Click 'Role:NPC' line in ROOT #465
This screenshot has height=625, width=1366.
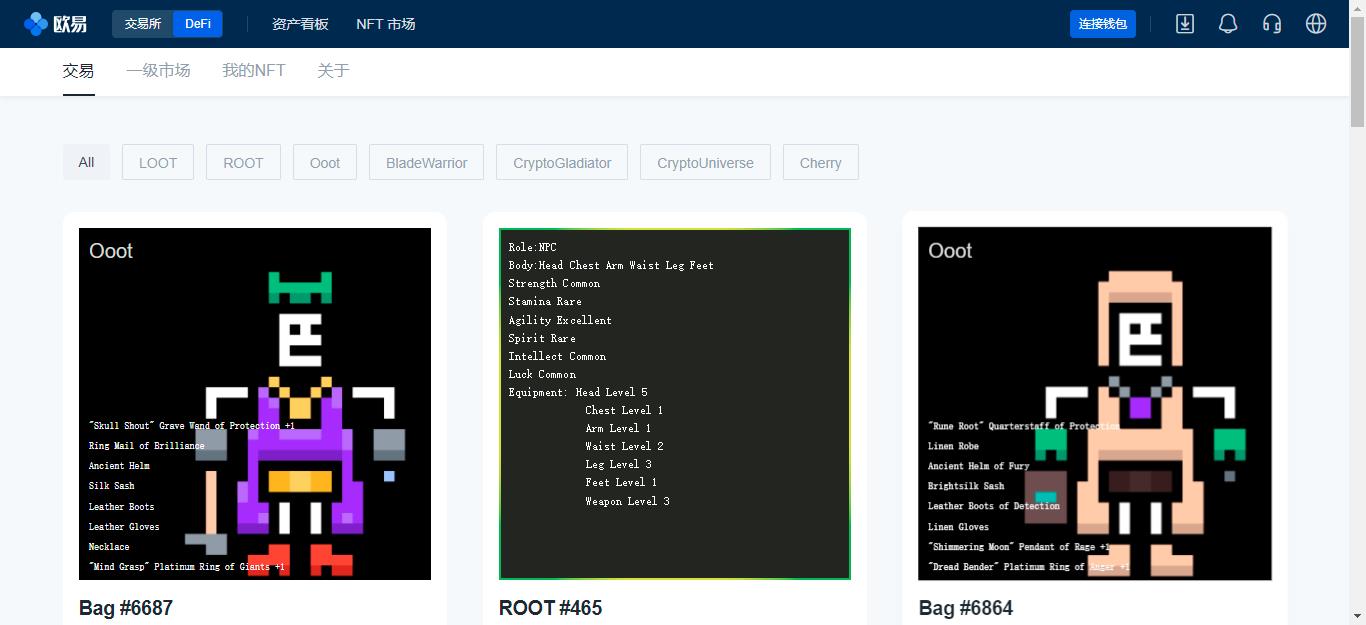533,247
